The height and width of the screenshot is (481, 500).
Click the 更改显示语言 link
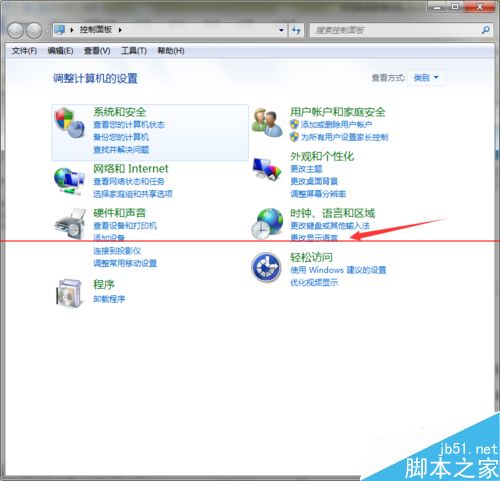point(314,238)
